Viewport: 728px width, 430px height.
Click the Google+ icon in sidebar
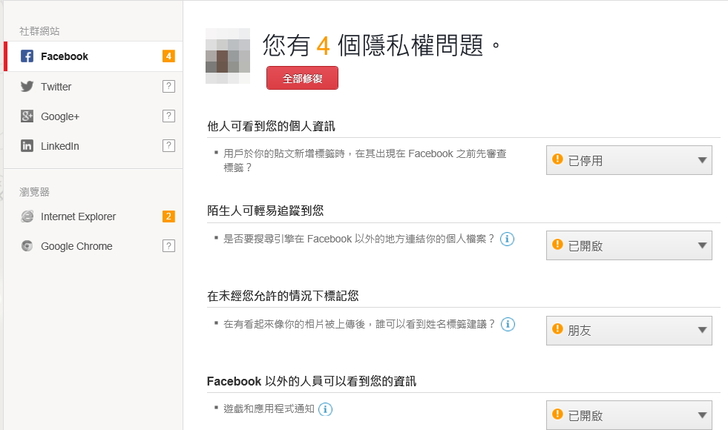click(28, 117)
